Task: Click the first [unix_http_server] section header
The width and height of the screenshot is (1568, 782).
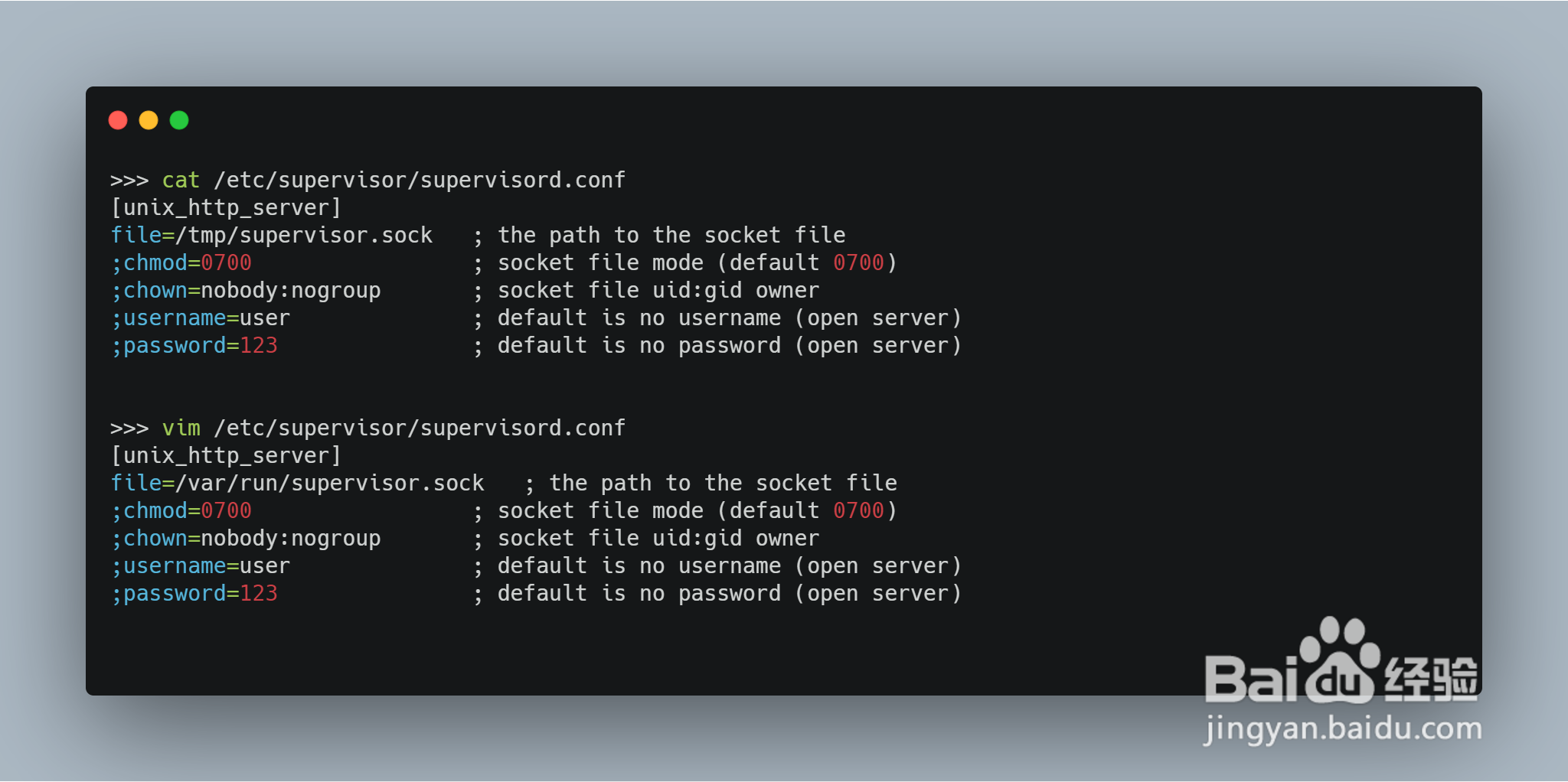Action: pyautogui.click(x=226, y=207)
